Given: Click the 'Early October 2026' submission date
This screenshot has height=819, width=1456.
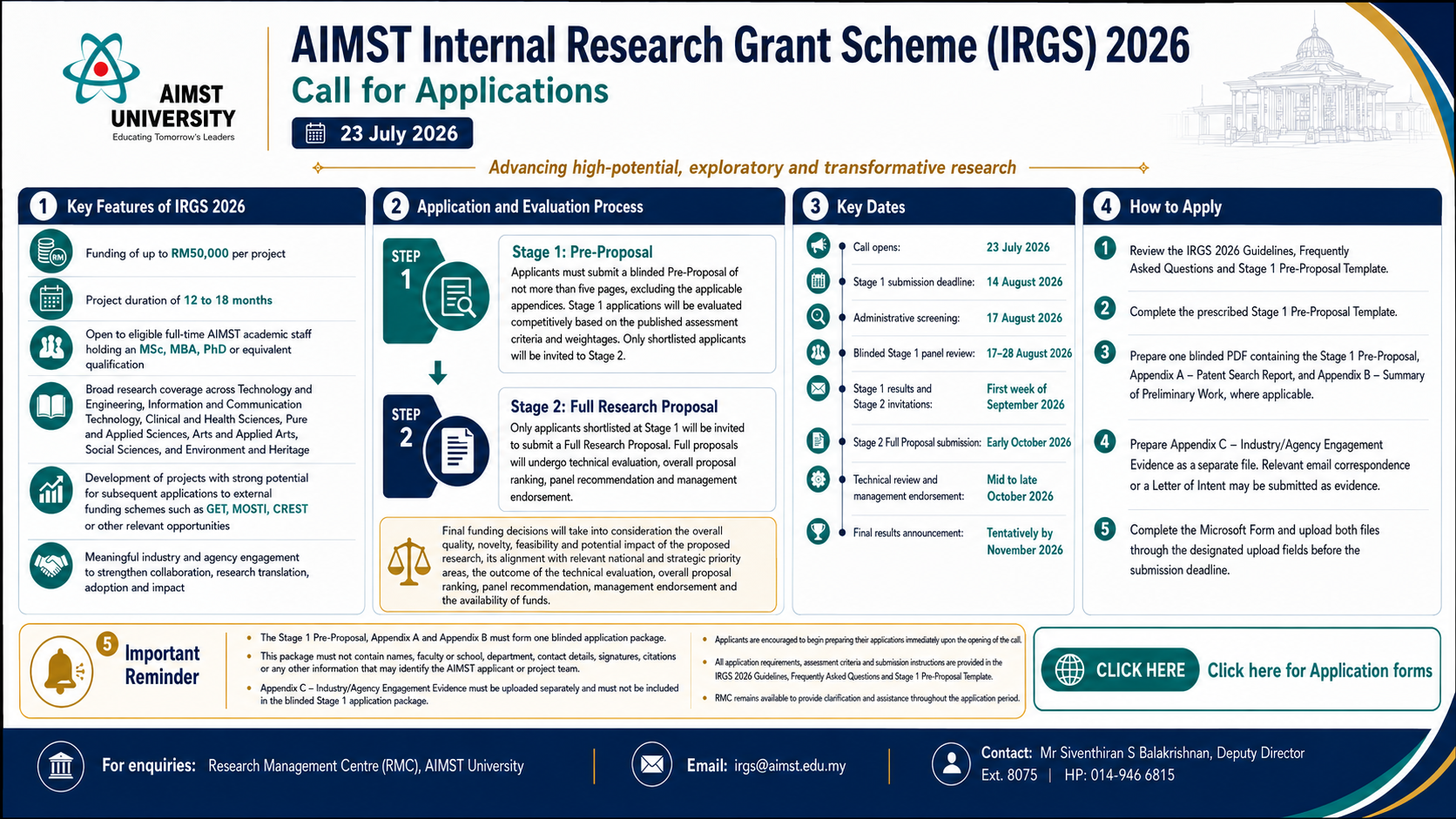Looking at the screenshot, I should (x=1028, y=442).
